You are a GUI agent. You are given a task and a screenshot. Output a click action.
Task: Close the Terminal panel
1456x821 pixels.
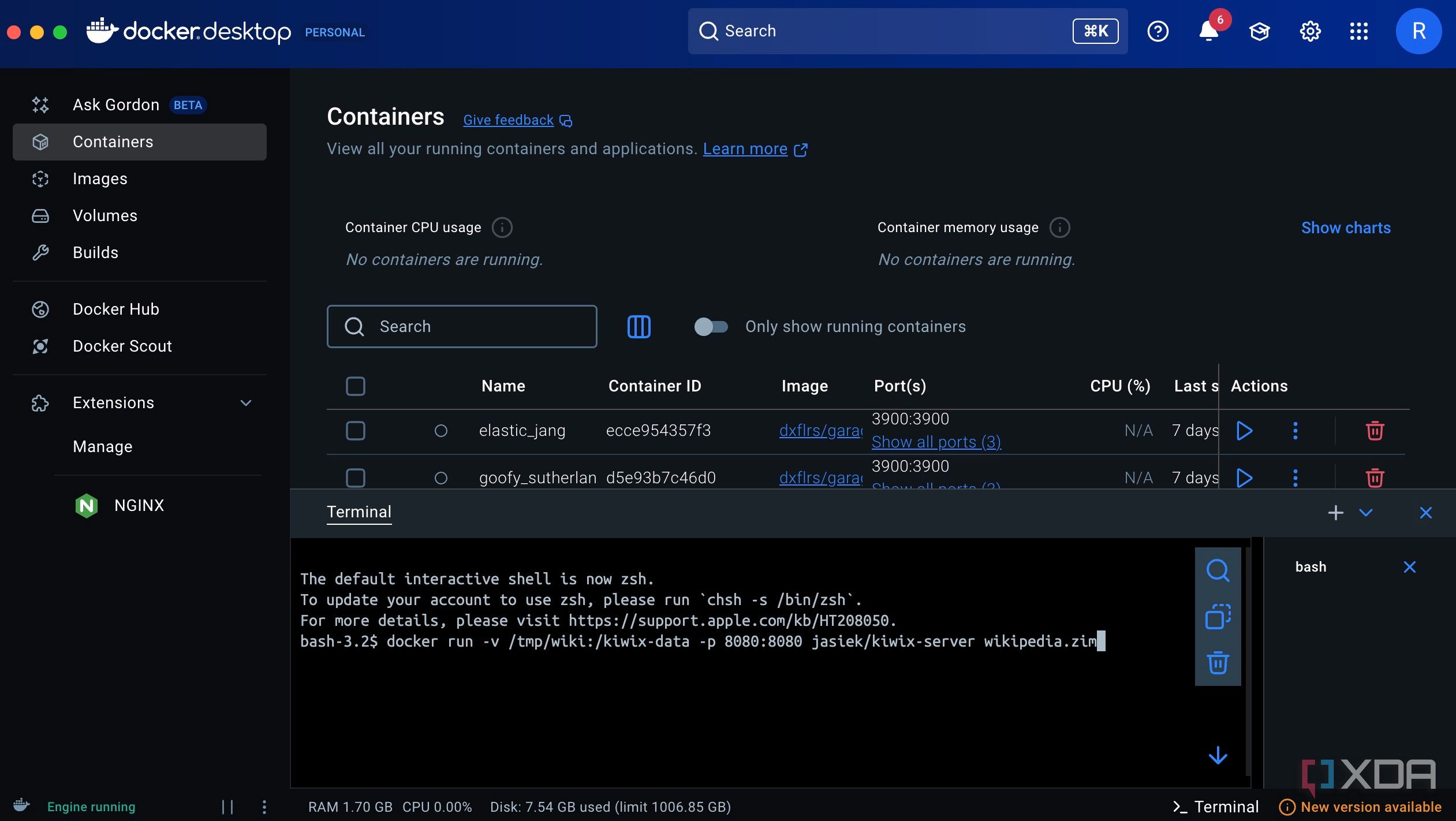pyautogui.click(x=1425, y=513)
